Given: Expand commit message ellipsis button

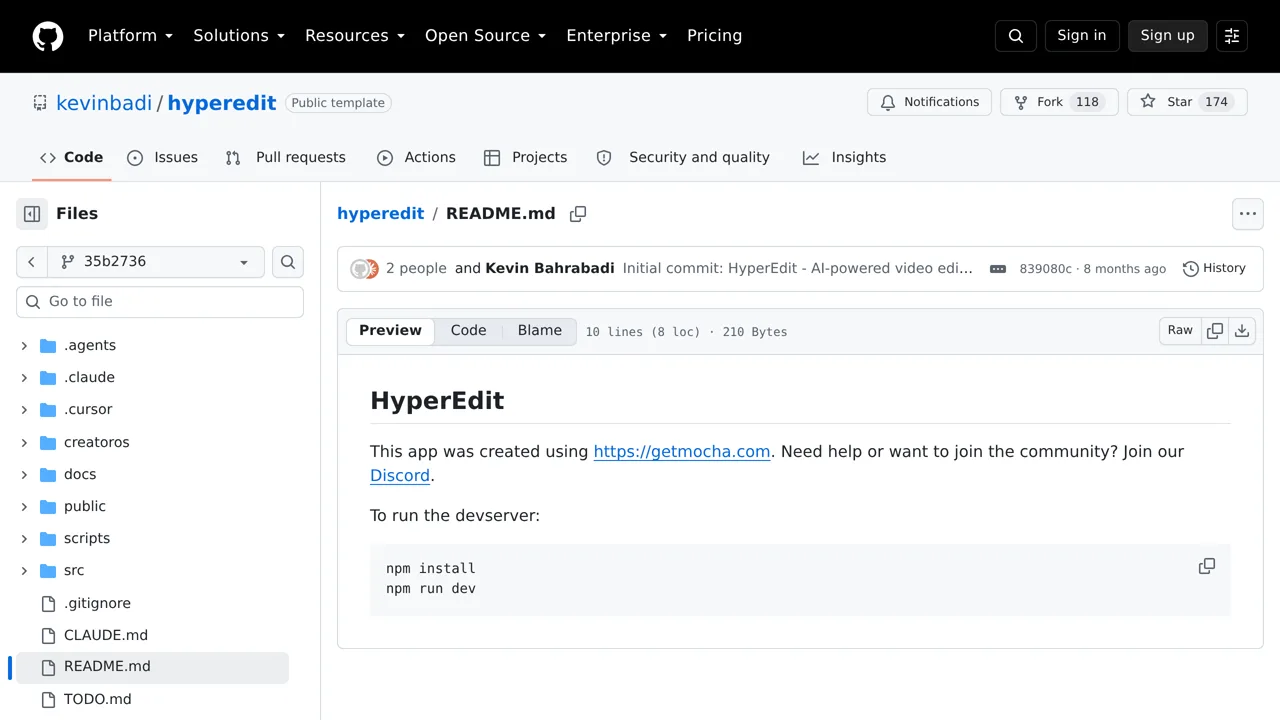Looking at the screenshot, I should point(998,269).
